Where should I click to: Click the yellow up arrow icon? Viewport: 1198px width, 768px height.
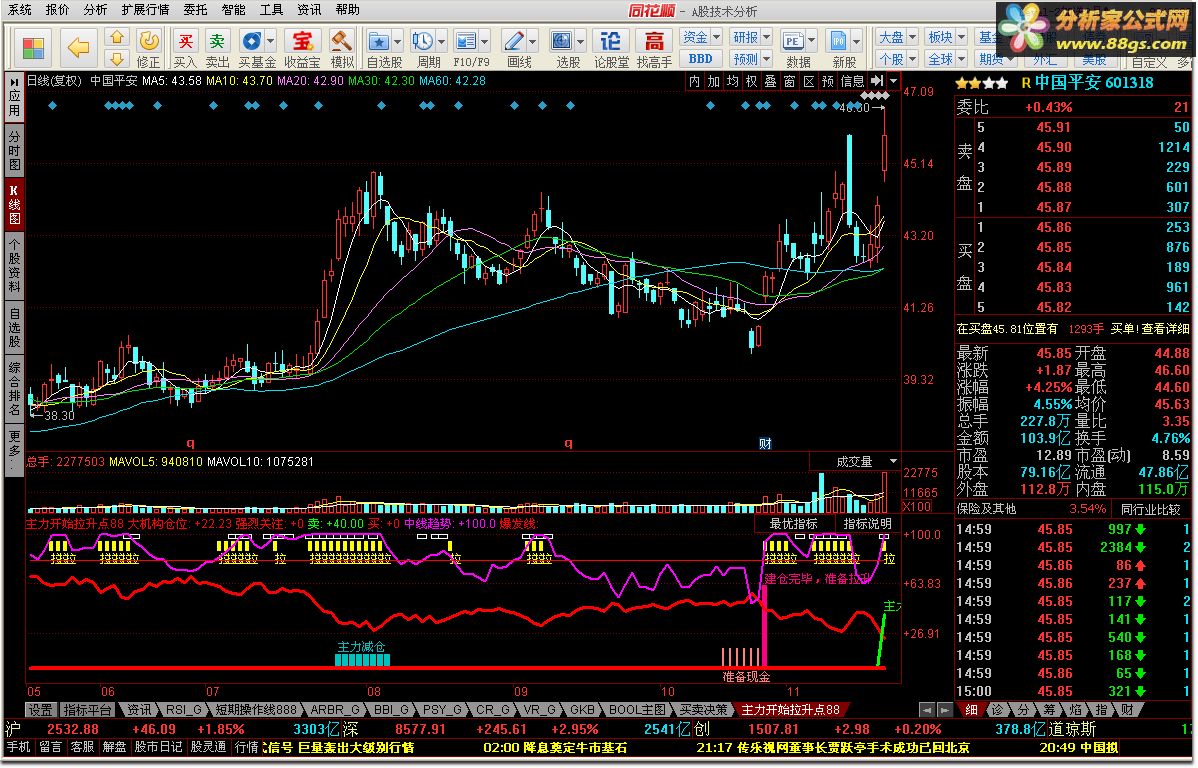[x=116, y=37]
